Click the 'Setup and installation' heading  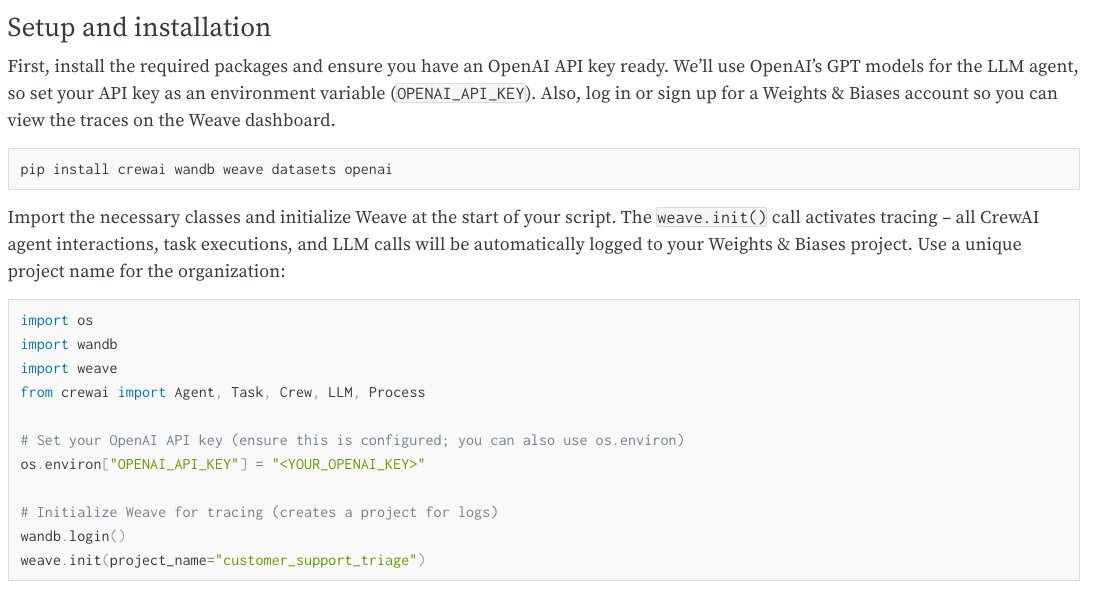139,27
